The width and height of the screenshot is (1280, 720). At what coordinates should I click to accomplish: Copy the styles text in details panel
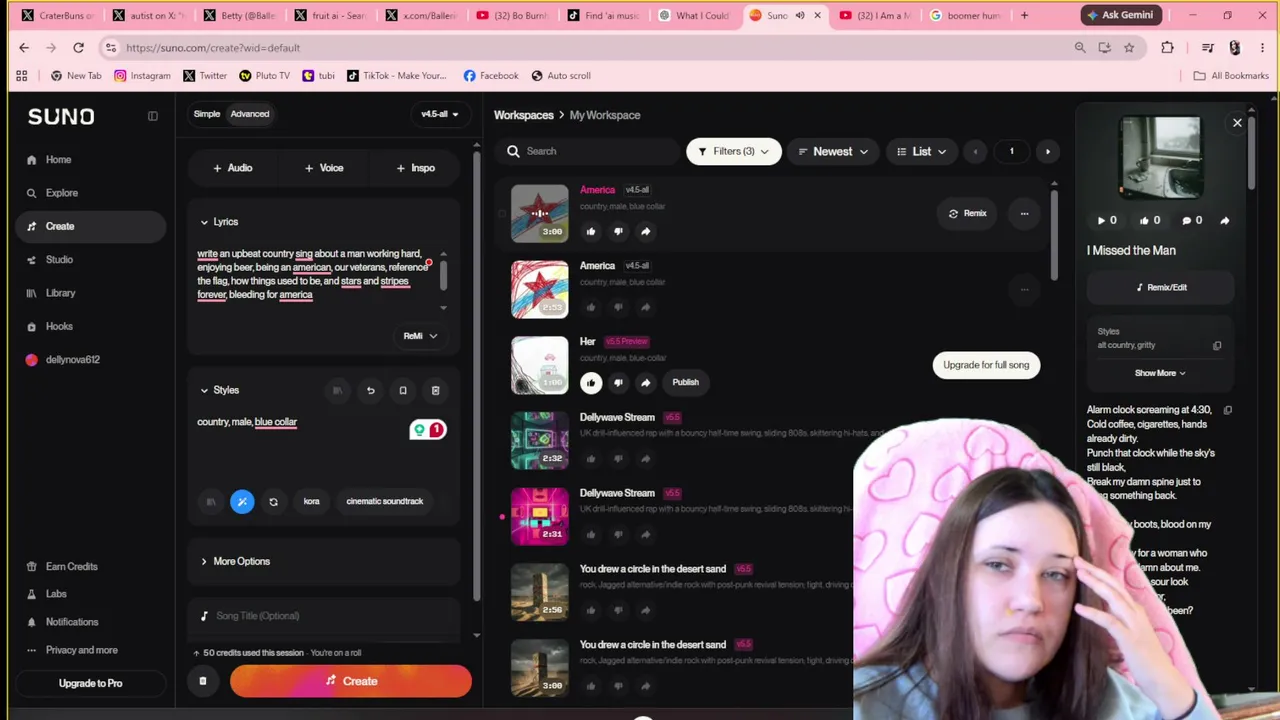[x=1217, y=346]
